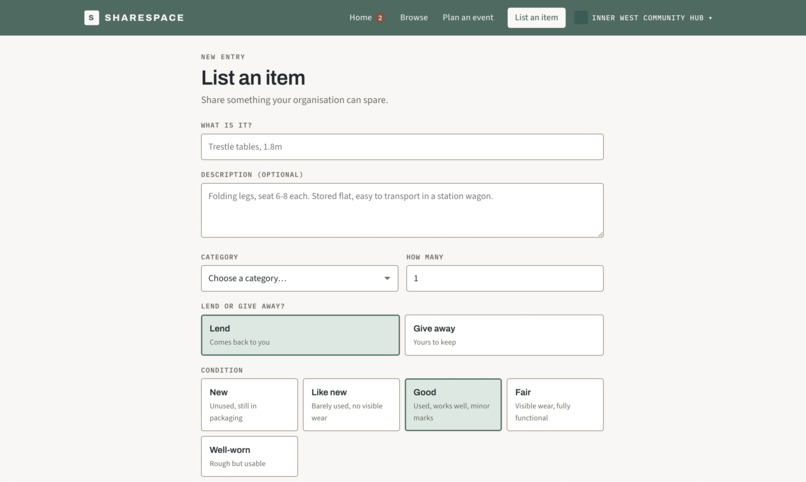806x482 pixels.
Task: Click the category dropdown arrow
Action: (x=387, y=279)
